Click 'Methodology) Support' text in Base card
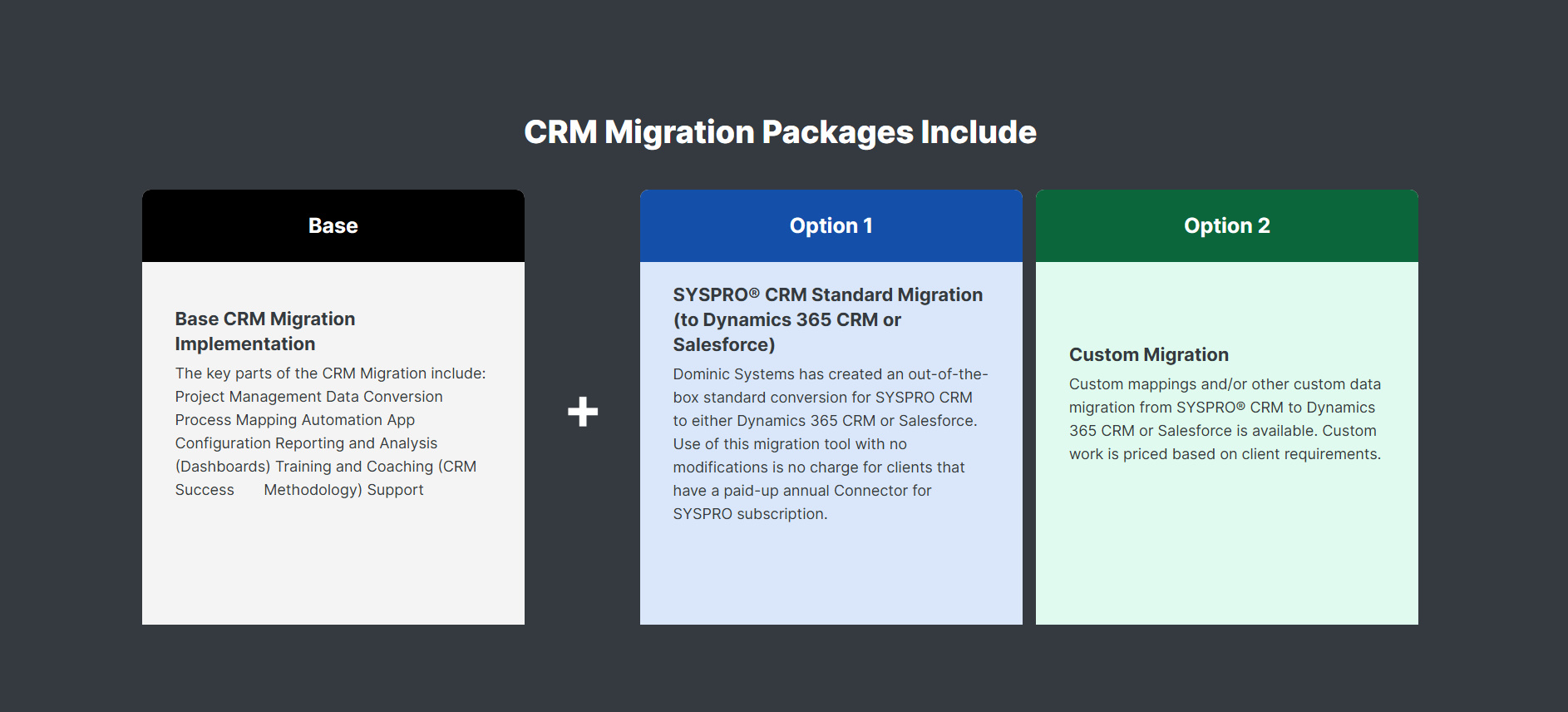The width and height of the screenshot is (1568, 712). point(343,490)
